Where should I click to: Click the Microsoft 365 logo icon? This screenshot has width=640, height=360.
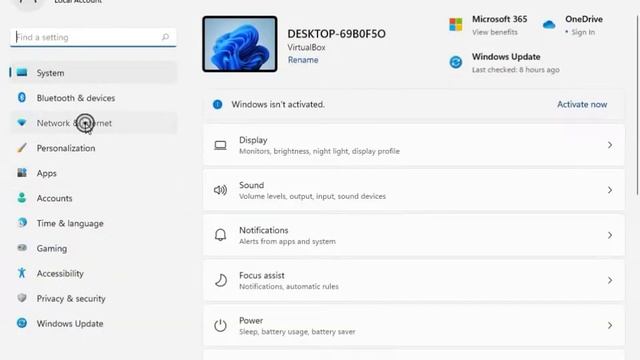pyautogui.click(x=456, y=24)
